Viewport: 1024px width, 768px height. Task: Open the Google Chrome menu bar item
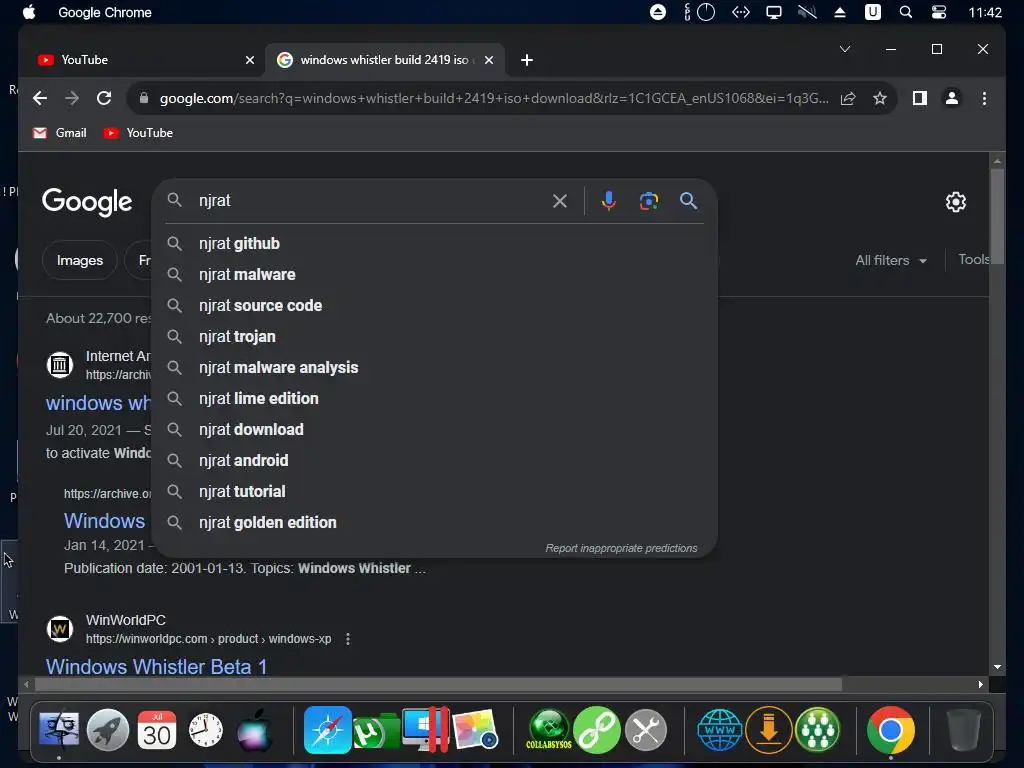point(104,12)
